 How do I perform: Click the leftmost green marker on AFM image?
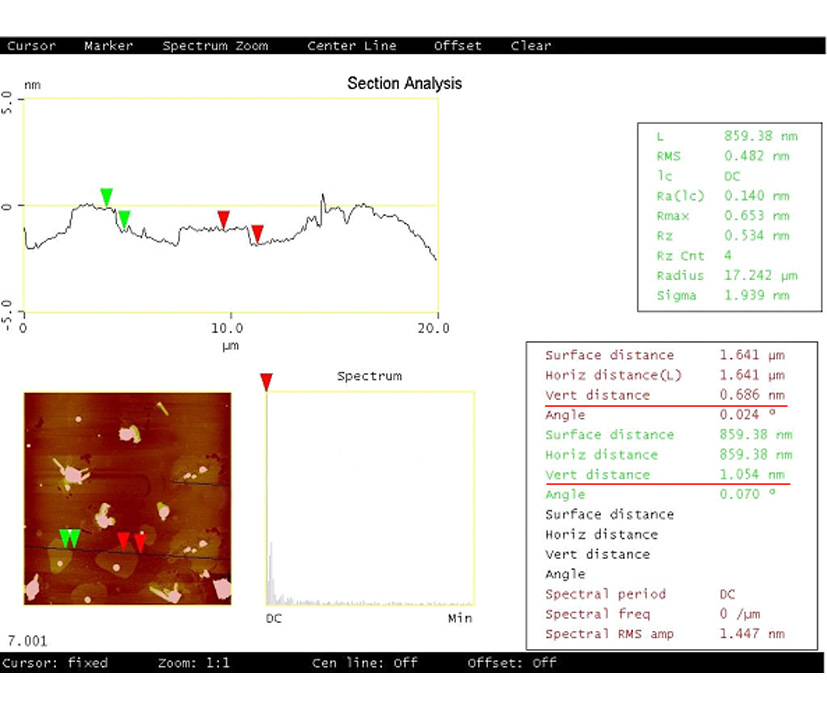coord(65,538)
